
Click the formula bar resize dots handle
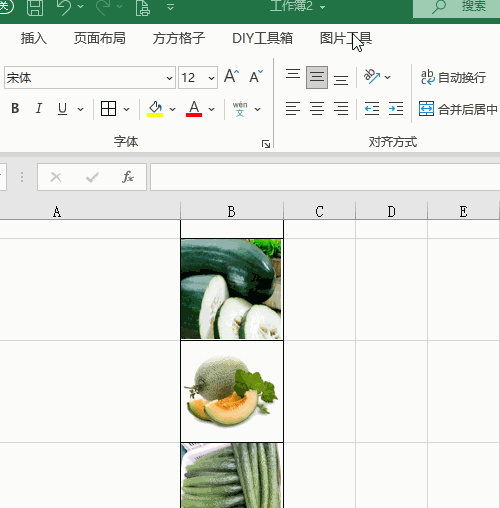22,177
